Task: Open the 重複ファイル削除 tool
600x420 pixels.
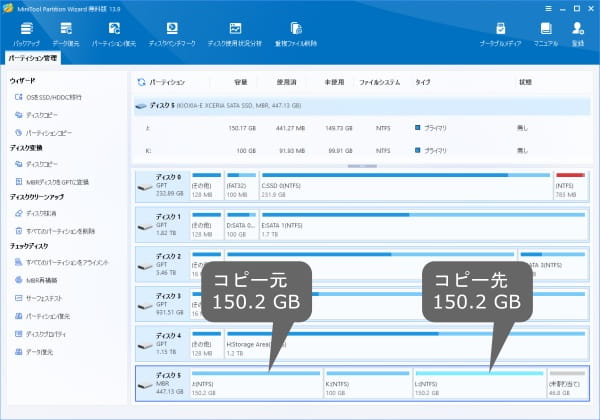Action: point(296,34)
